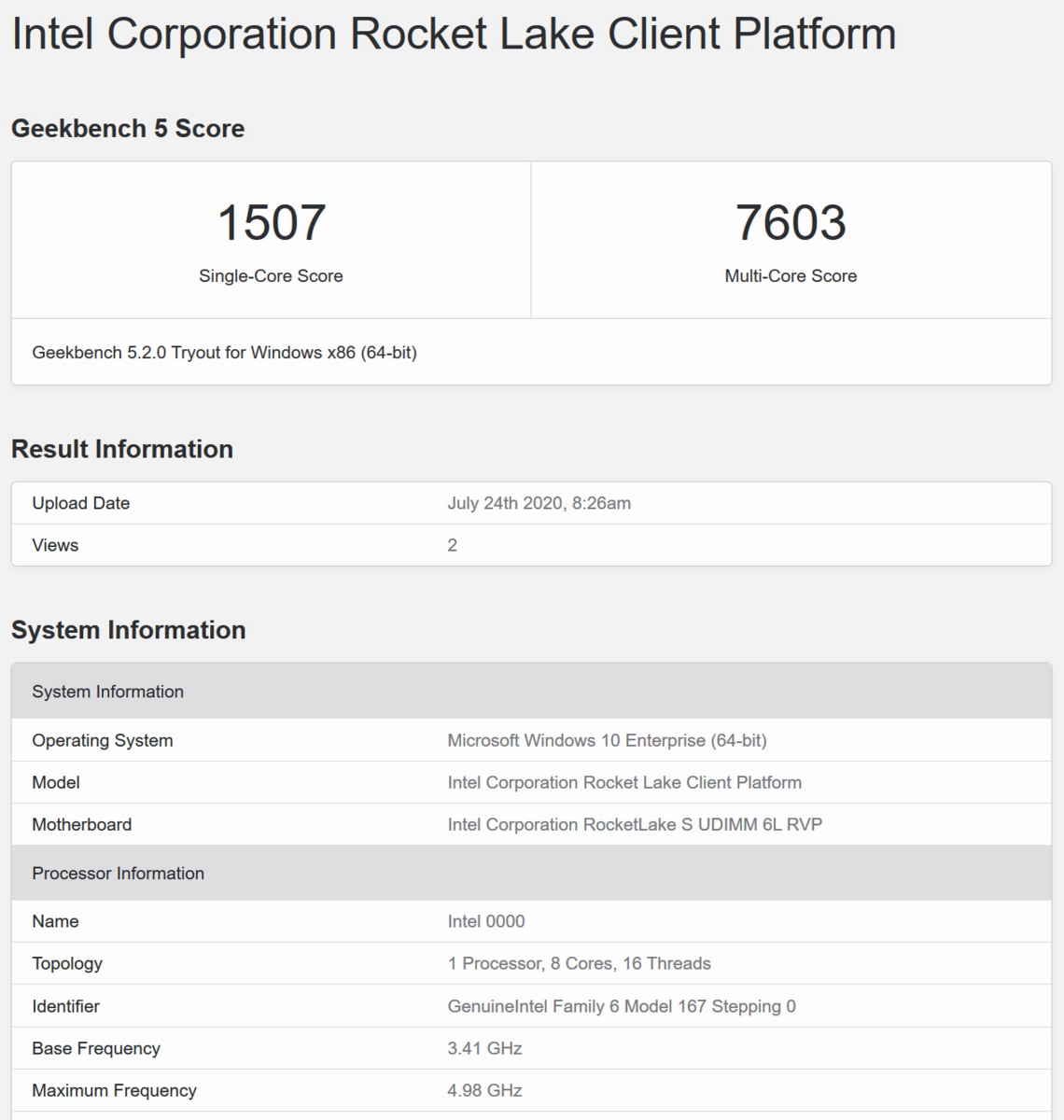Select the views count 2
1064x1120 pixels.
[453, 545]
